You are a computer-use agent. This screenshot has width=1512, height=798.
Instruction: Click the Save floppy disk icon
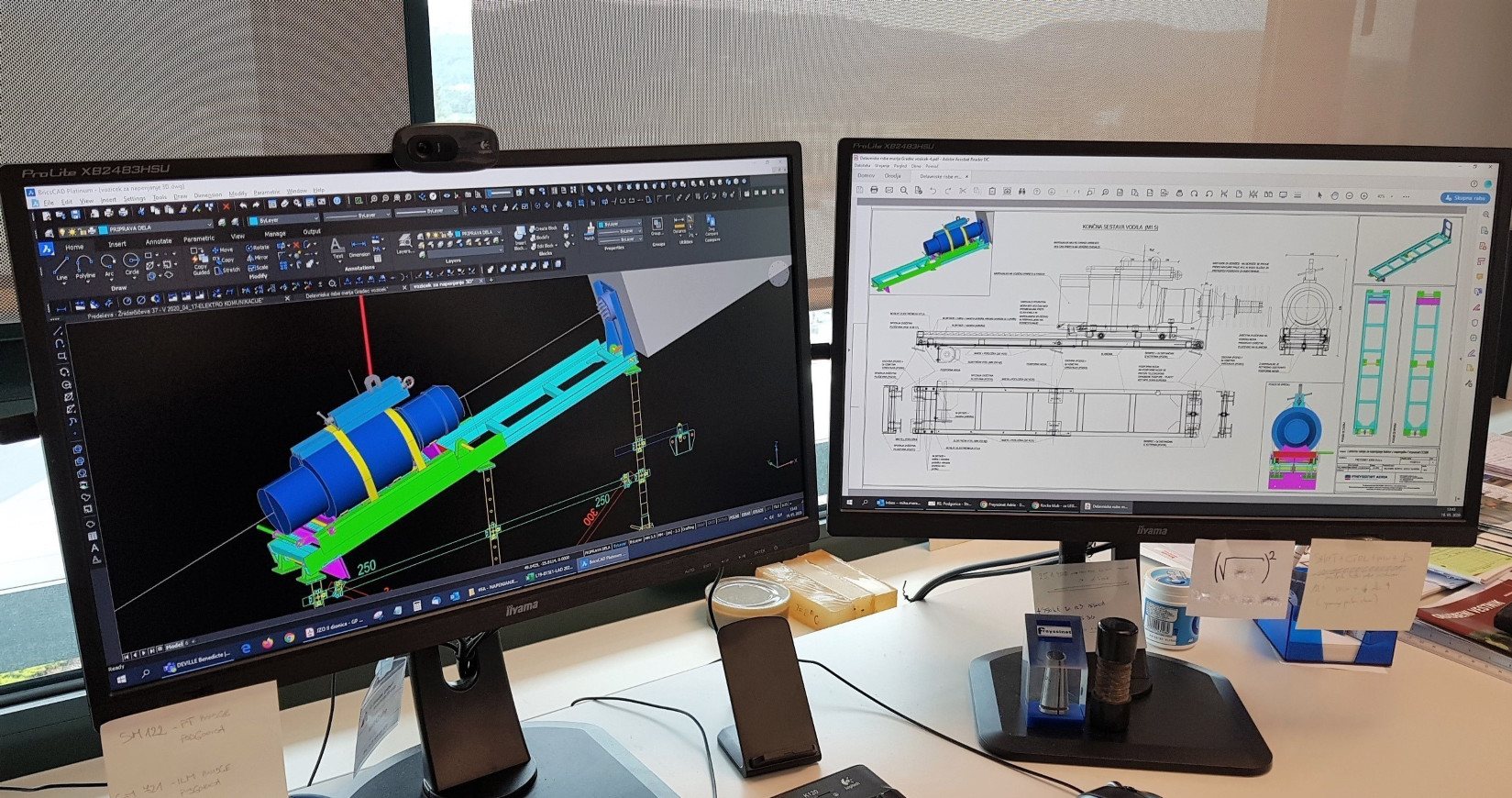75,214
